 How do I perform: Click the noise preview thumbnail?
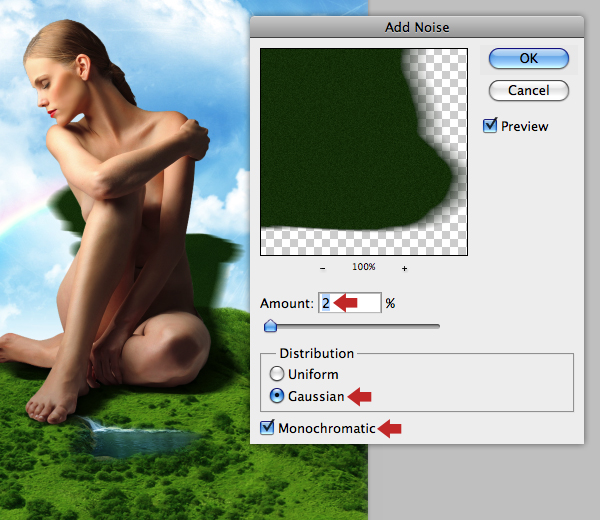364,152
